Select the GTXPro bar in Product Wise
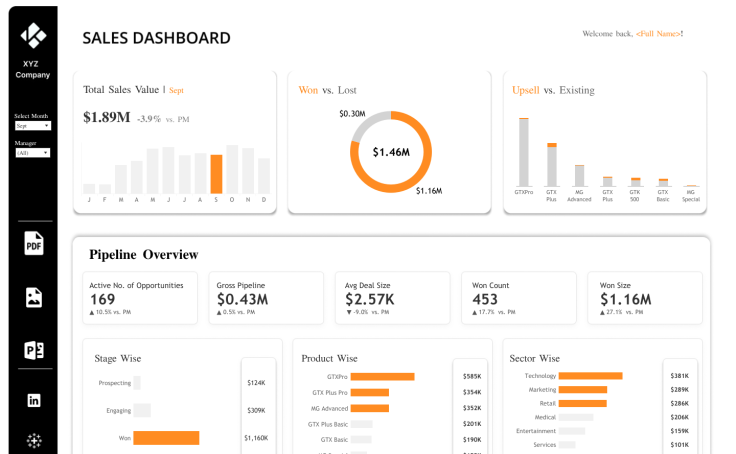The image size is (736, 454). (383, 377)
